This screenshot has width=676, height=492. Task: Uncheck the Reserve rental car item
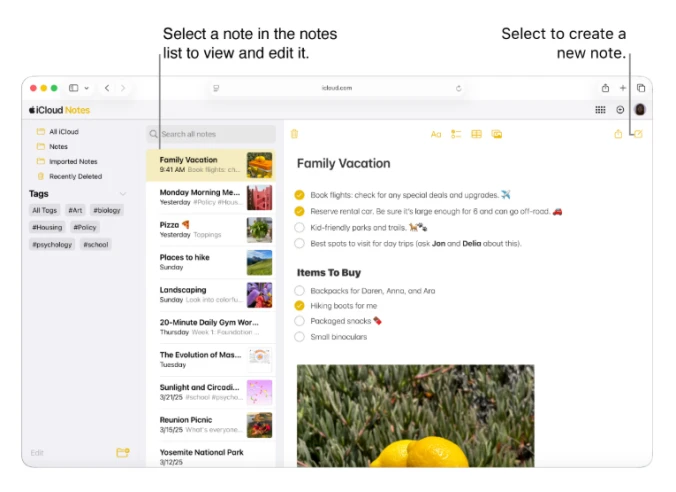click(x=299, y=211)
